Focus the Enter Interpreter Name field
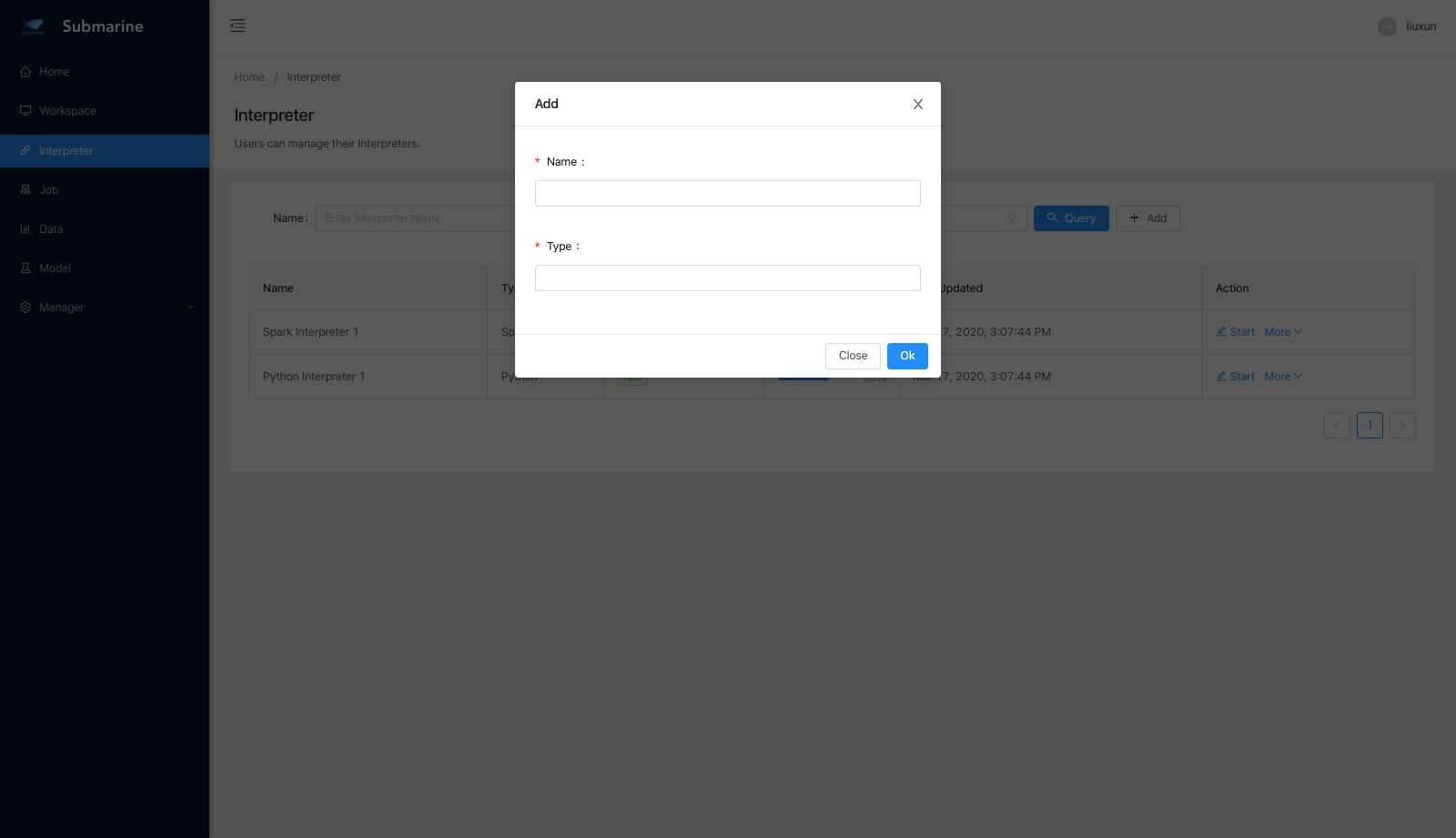Image resolution: width=1456 pixels, height=838 pixels. click(415, 218)
